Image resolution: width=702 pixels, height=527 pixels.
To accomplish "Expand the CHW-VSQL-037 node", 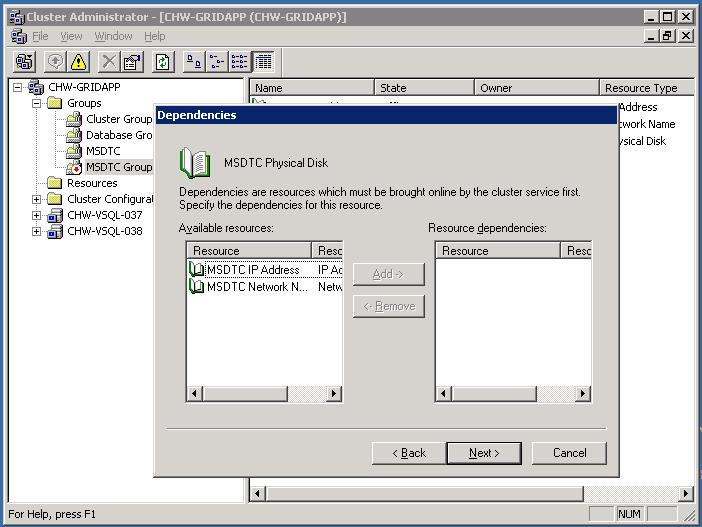I will point(37,215).
